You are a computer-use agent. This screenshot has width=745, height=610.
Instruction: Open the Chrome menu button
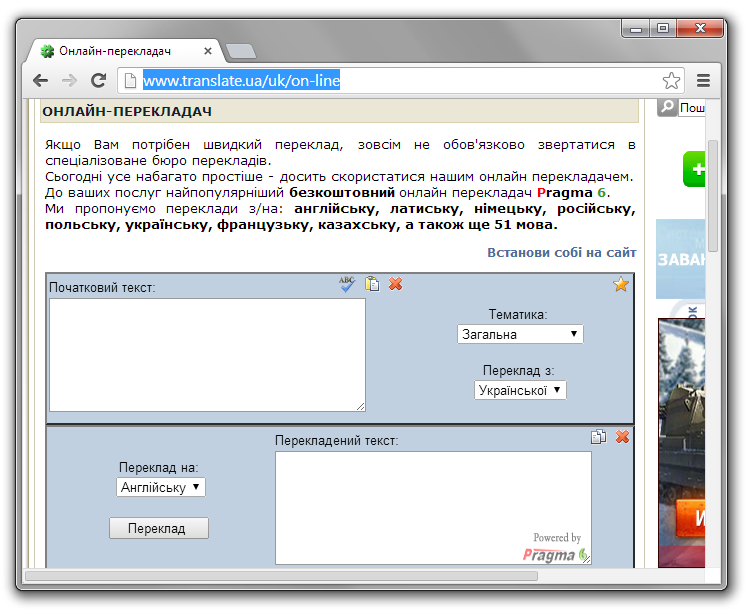(x=703, y=81)
